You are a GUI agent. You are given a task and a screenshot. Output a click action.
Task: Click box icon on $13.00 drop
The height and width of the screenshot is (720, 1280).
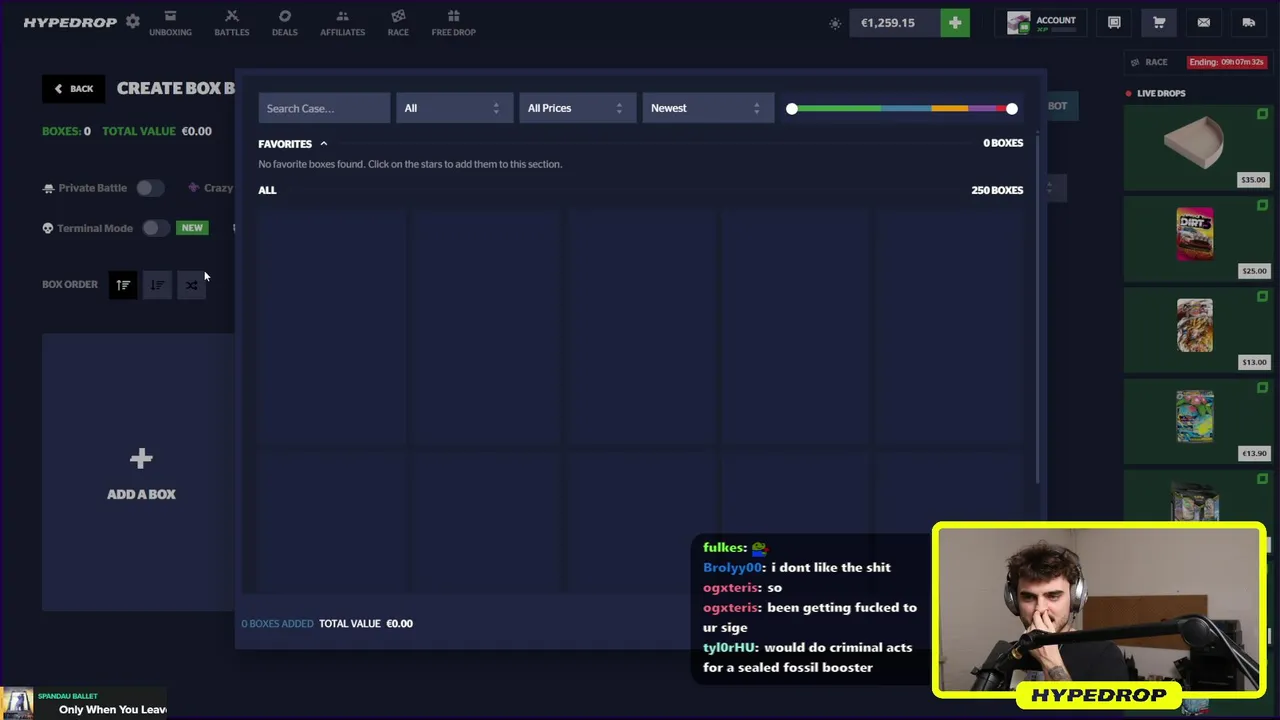1262,296
